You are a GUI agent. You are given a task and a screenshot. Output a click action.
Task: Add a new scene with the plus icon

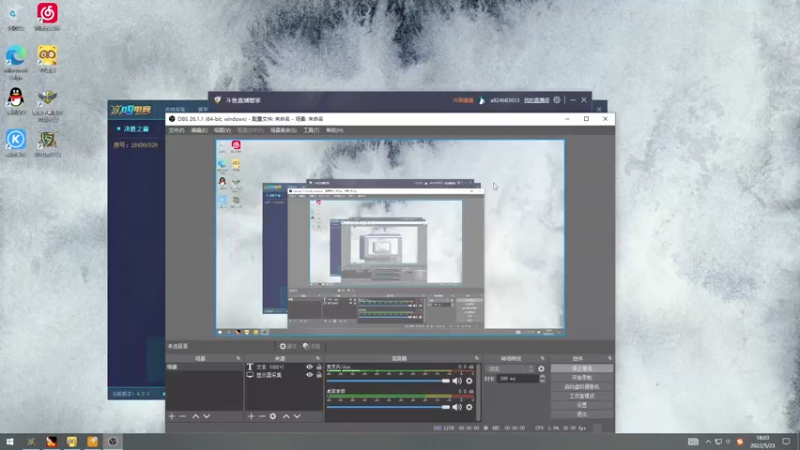[x=171, y=416]
